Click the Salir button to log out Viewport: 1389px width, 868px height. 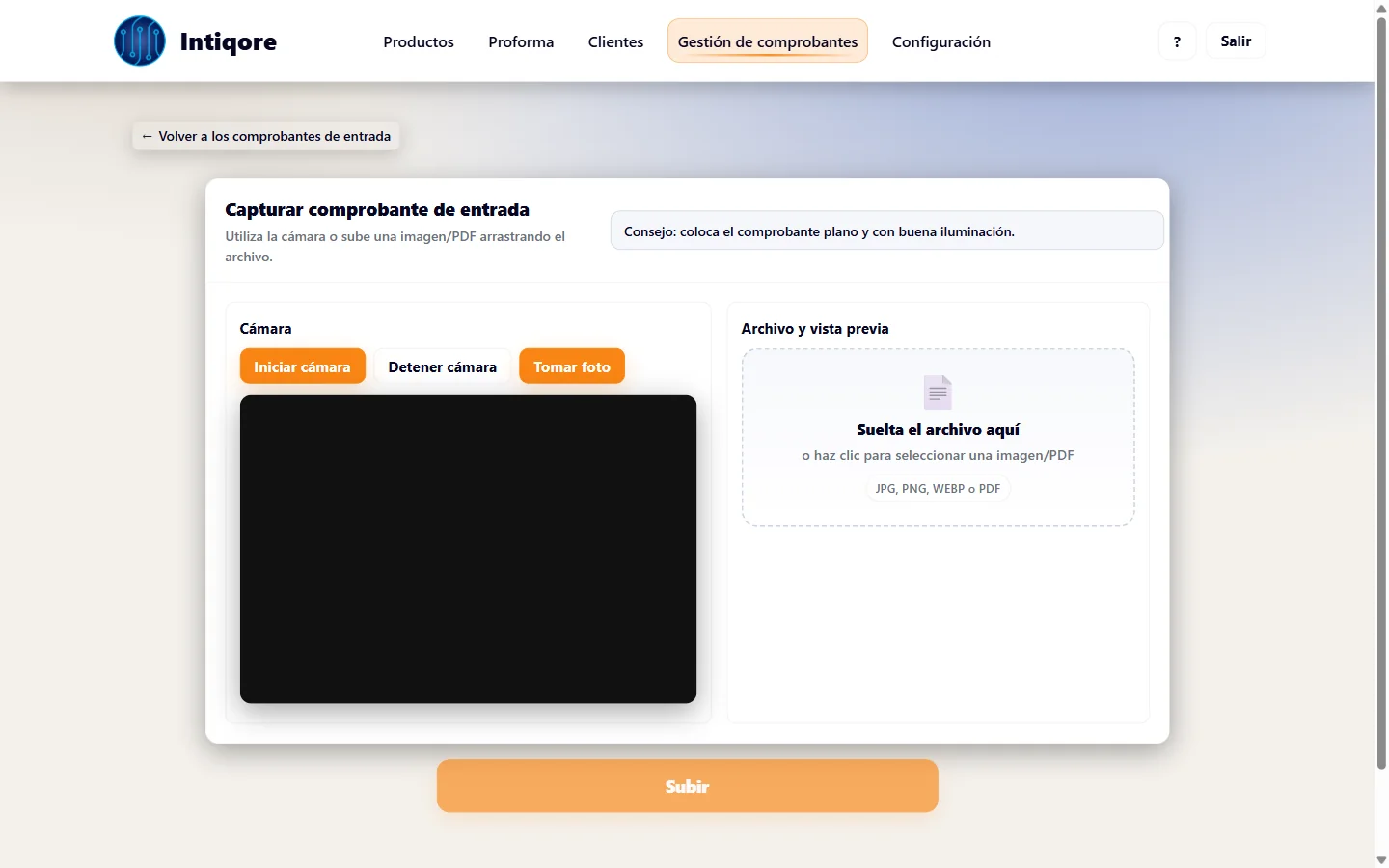(x=1236, y=41)
